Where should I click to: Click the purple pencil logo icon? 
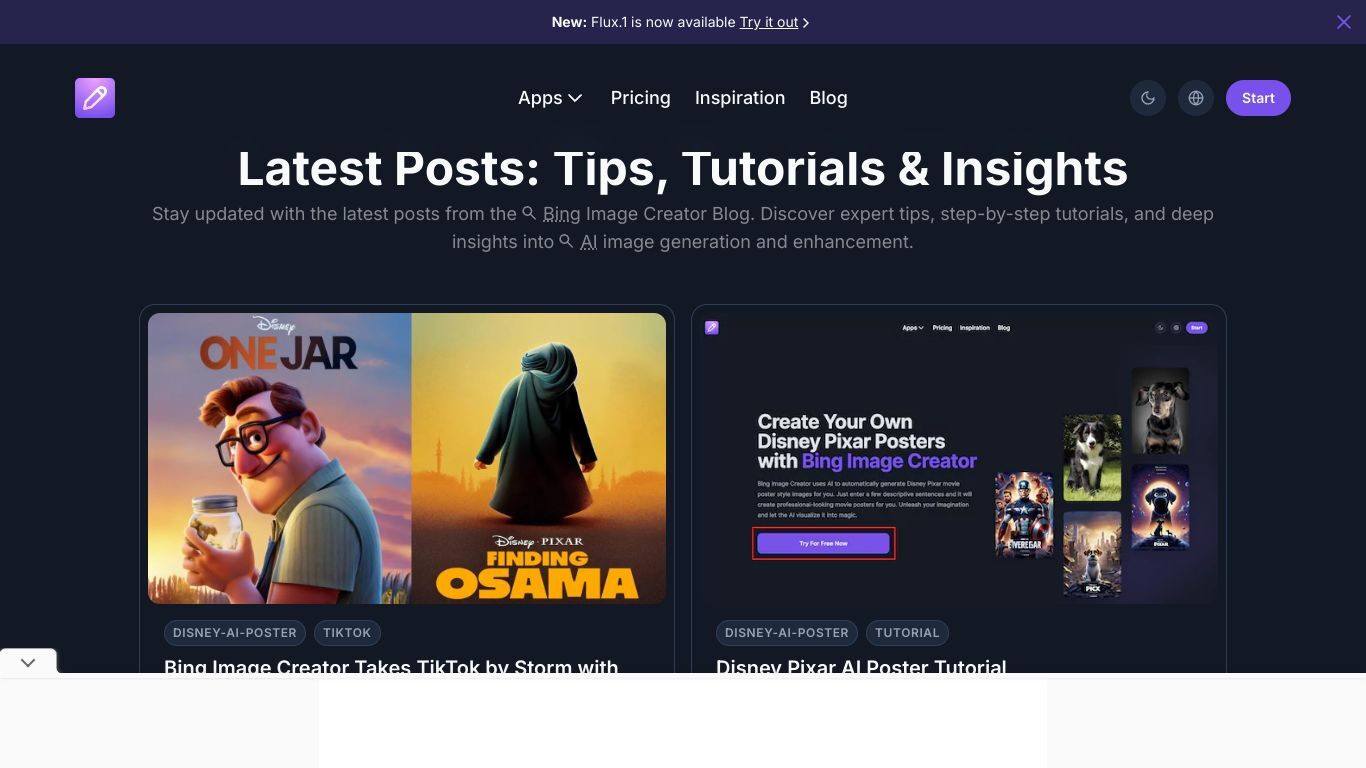pyautogui.click(x=95, y=98)
